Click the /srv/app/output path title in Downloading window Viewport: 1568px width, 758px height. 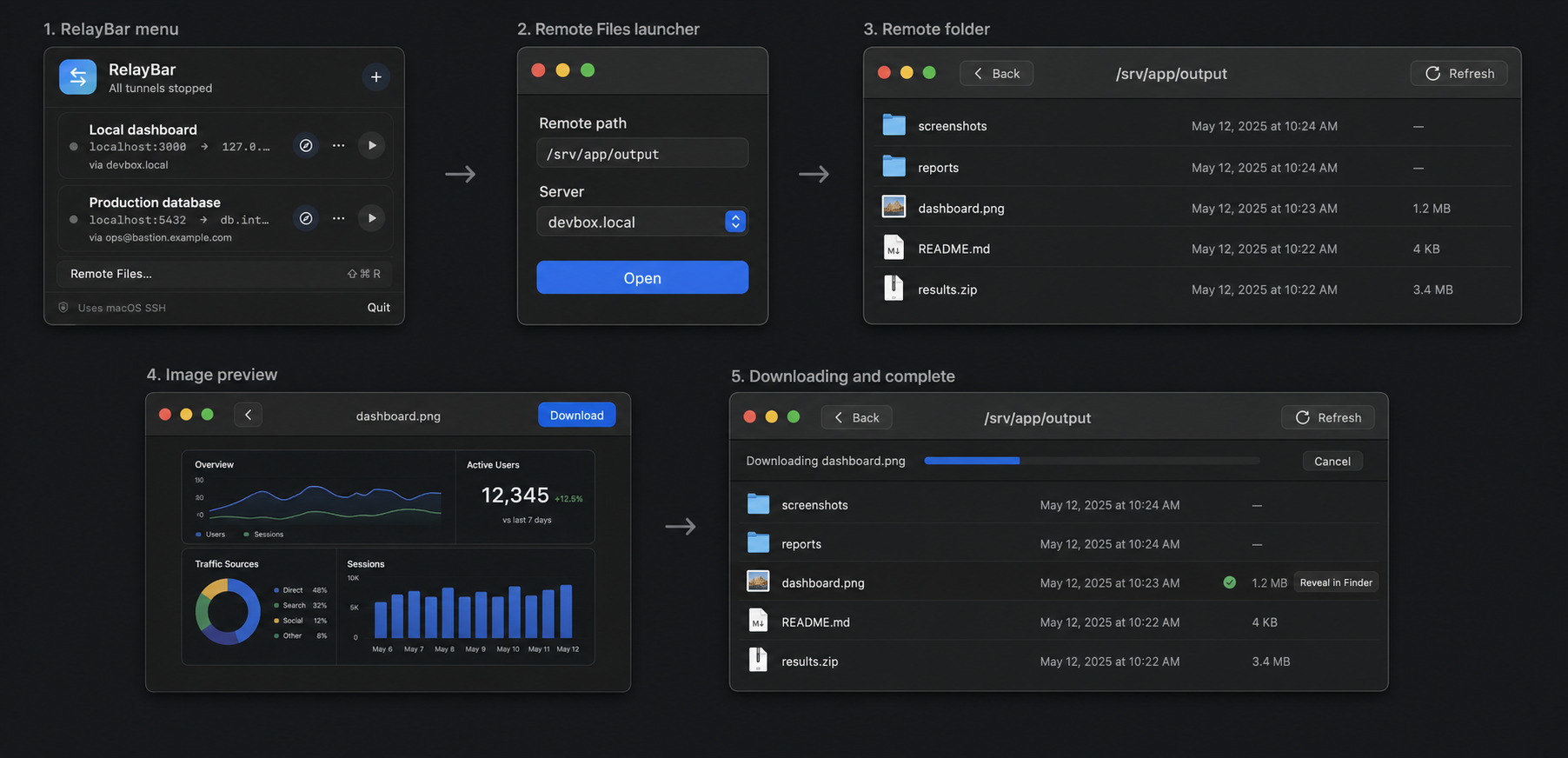tap(1037, 418)
